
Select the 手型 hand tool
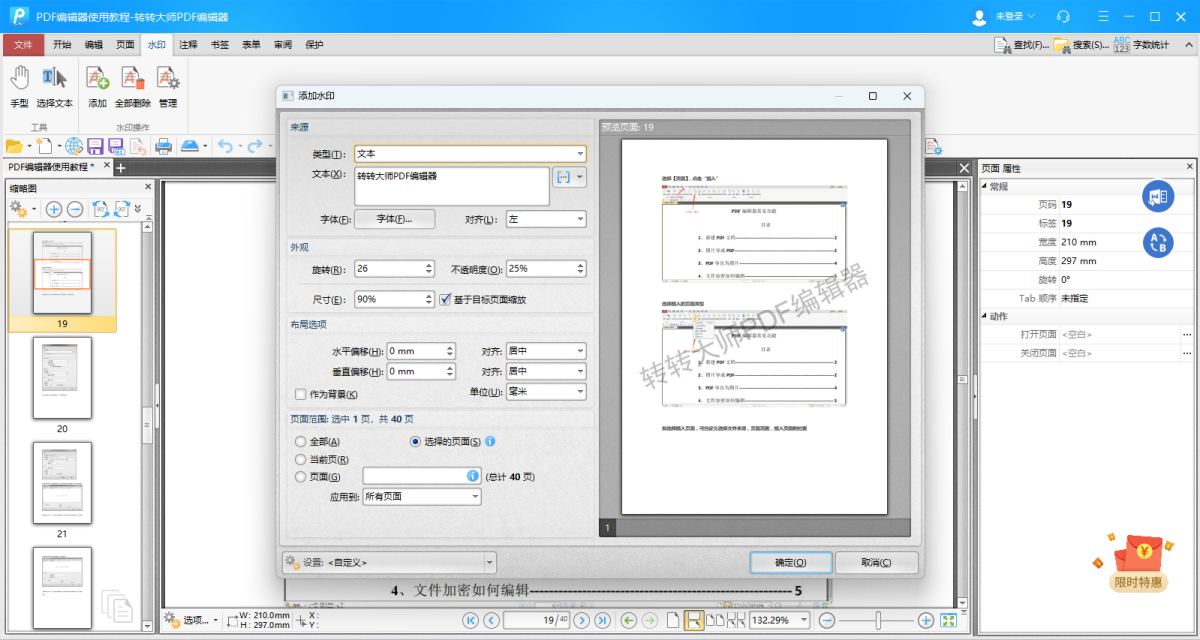[x=19, y=79]
